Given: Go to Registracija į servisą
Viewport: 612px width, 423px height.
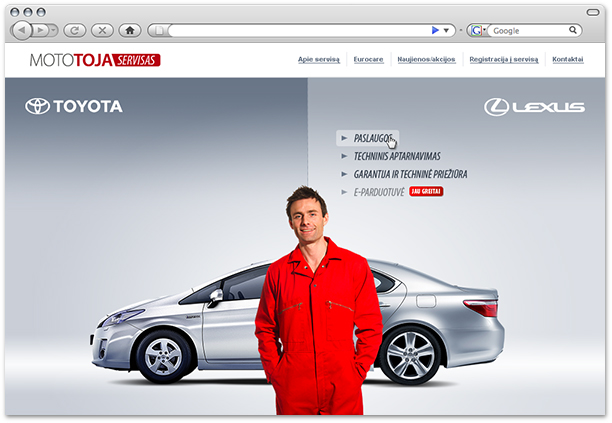Looking at the screenshot, I should pos(504,59).
